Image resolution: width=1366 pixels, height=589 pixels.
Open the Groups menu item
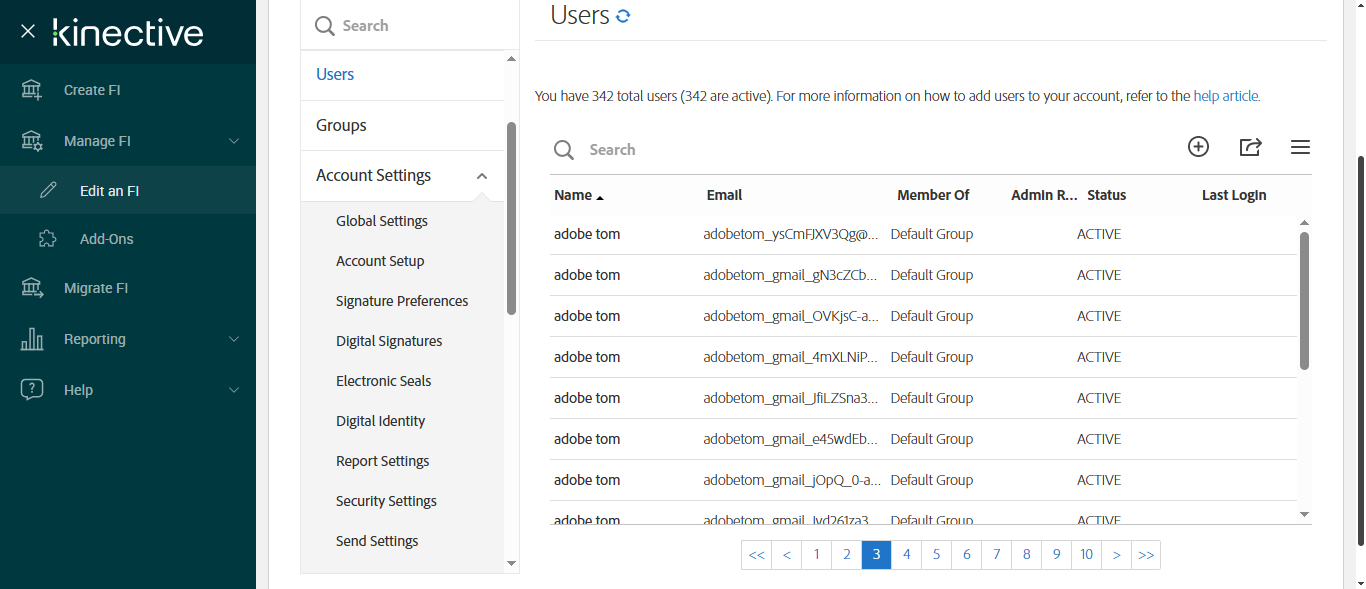[341, 125]
